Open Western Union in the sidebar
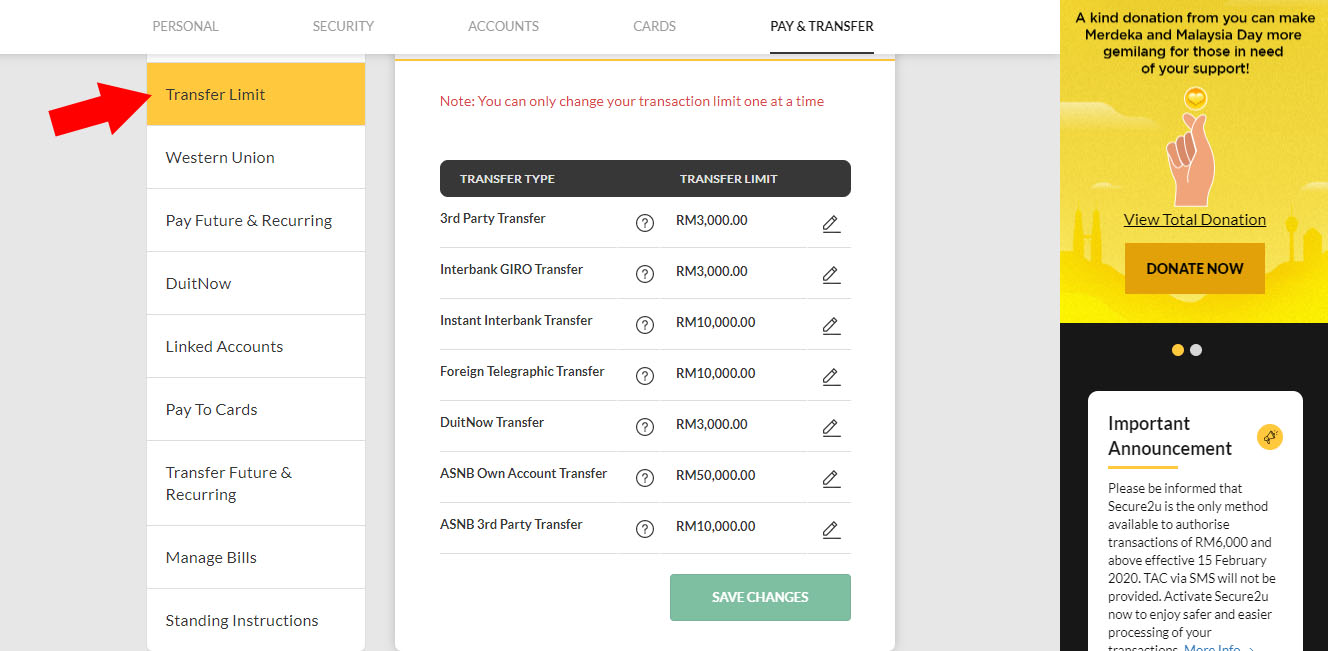The image size is (1328, 651). point(220,157)
